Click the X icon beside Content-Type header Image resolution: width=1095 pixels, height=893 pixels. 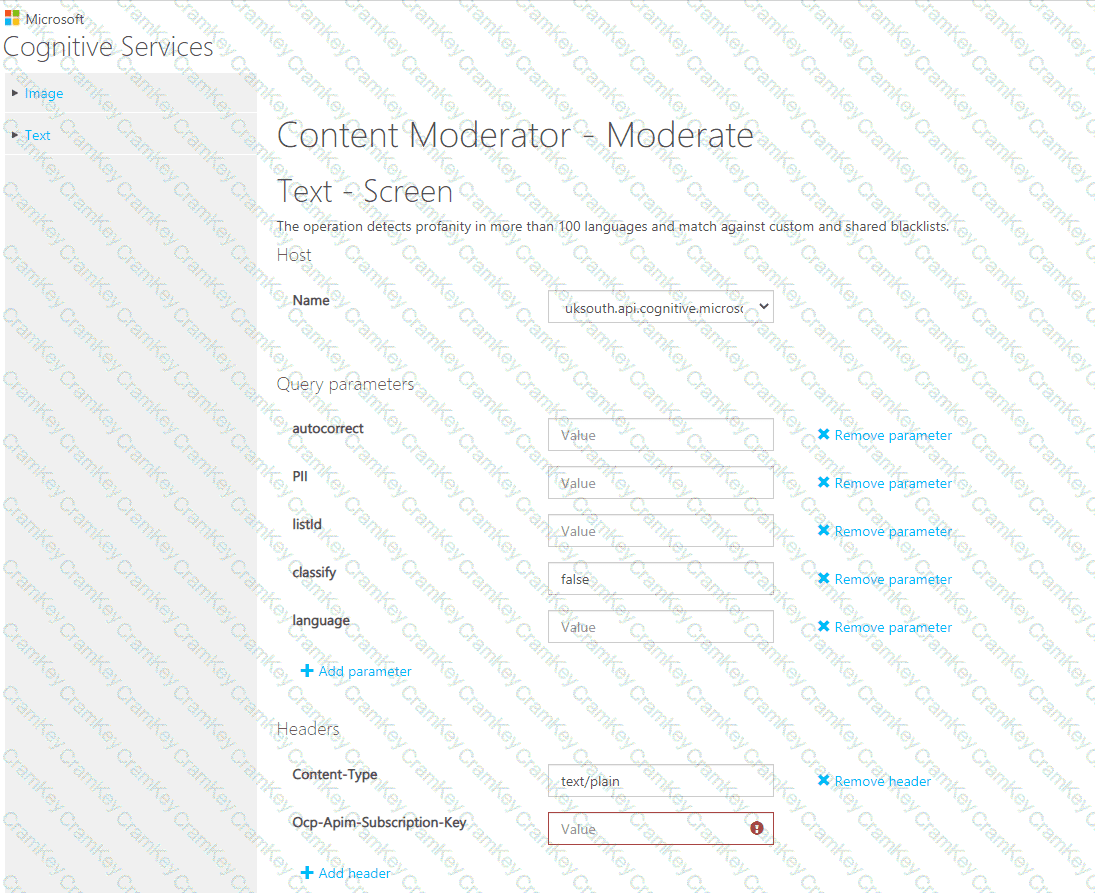824,781
